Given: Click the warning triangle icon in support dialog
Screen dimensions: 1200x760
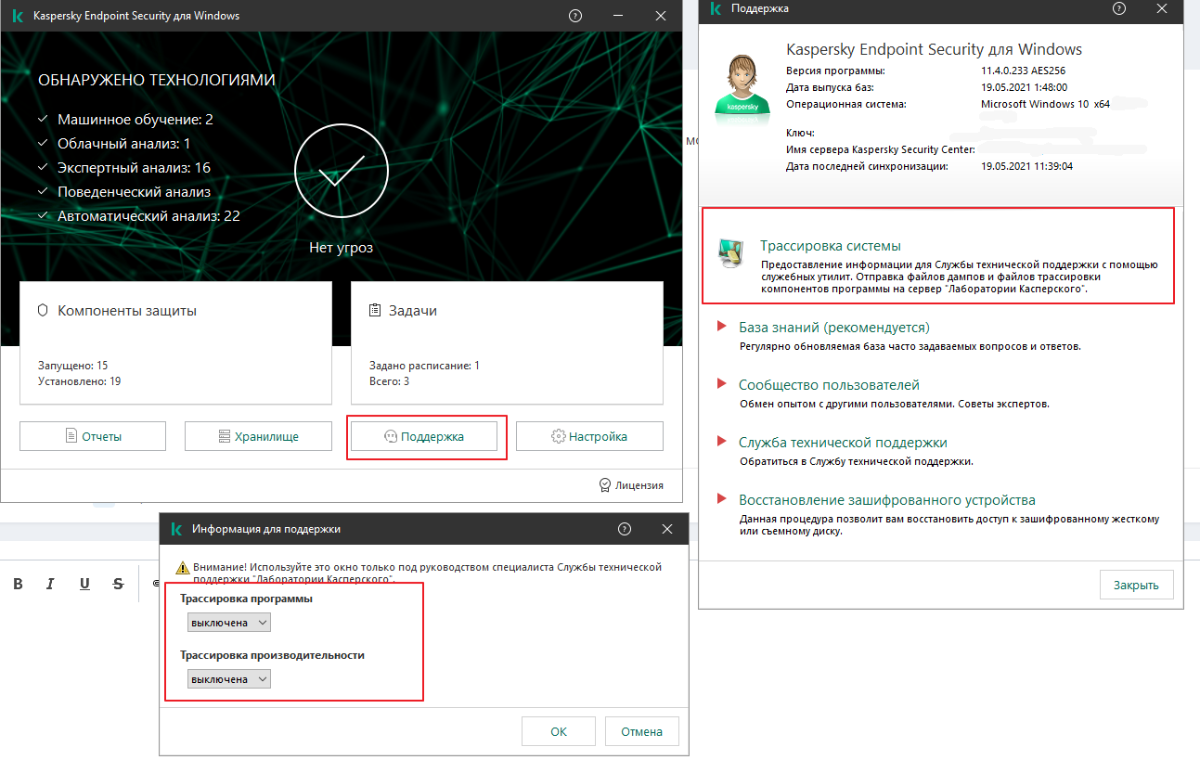Looking at the screenshot, I should point(182,566).
